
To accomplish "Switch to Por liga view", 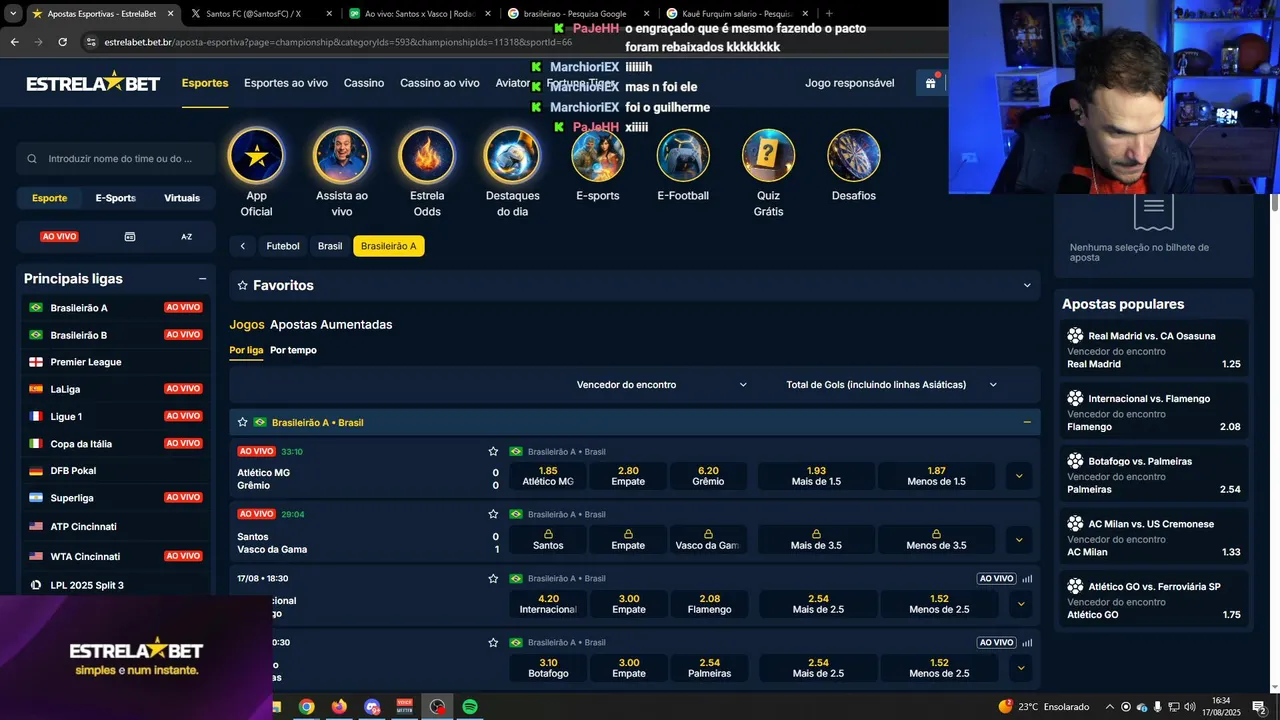I will 246,350.
